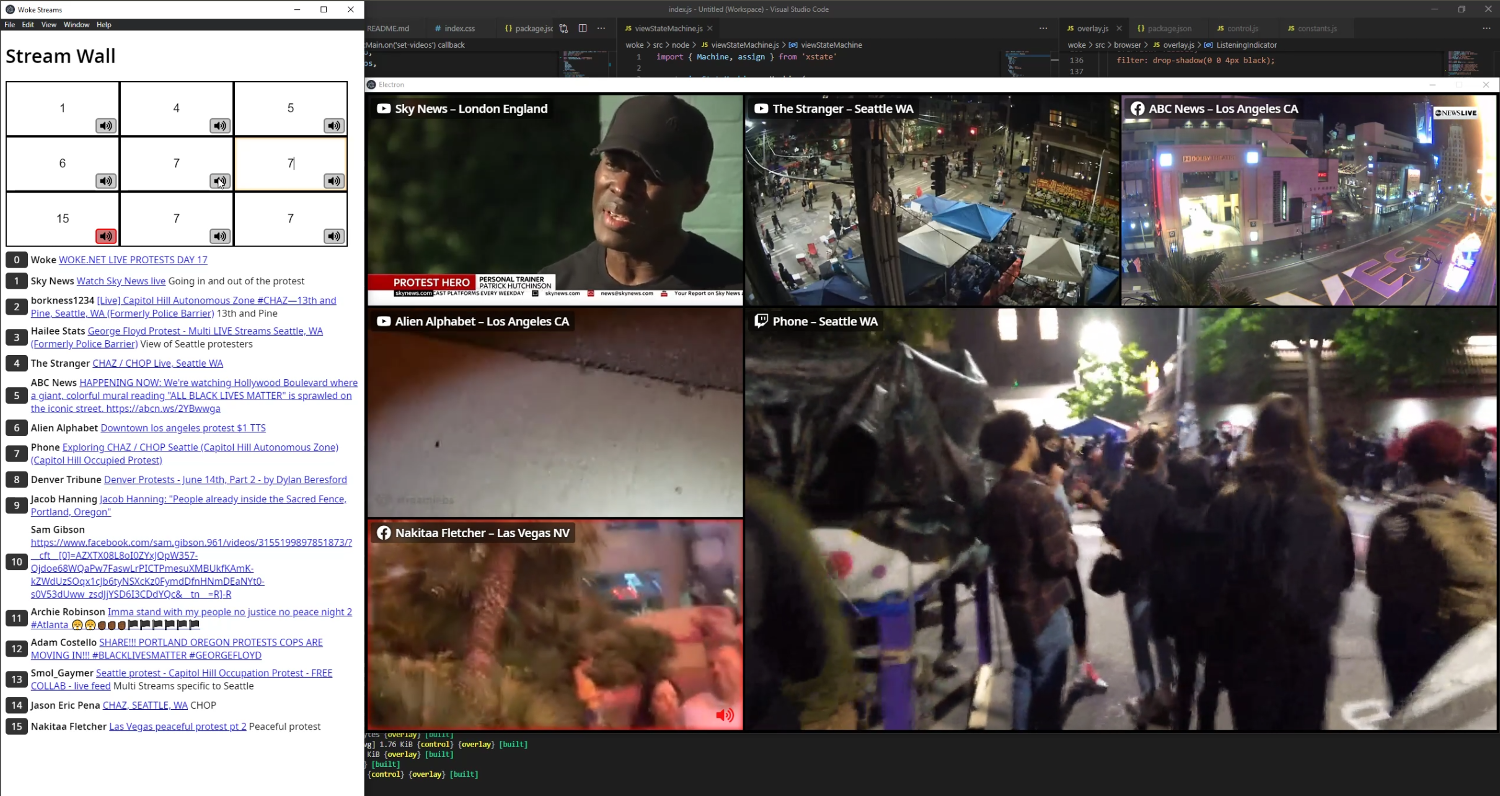
Task: Open the overflow (…) menu in right editor group
Action: 1487,28
